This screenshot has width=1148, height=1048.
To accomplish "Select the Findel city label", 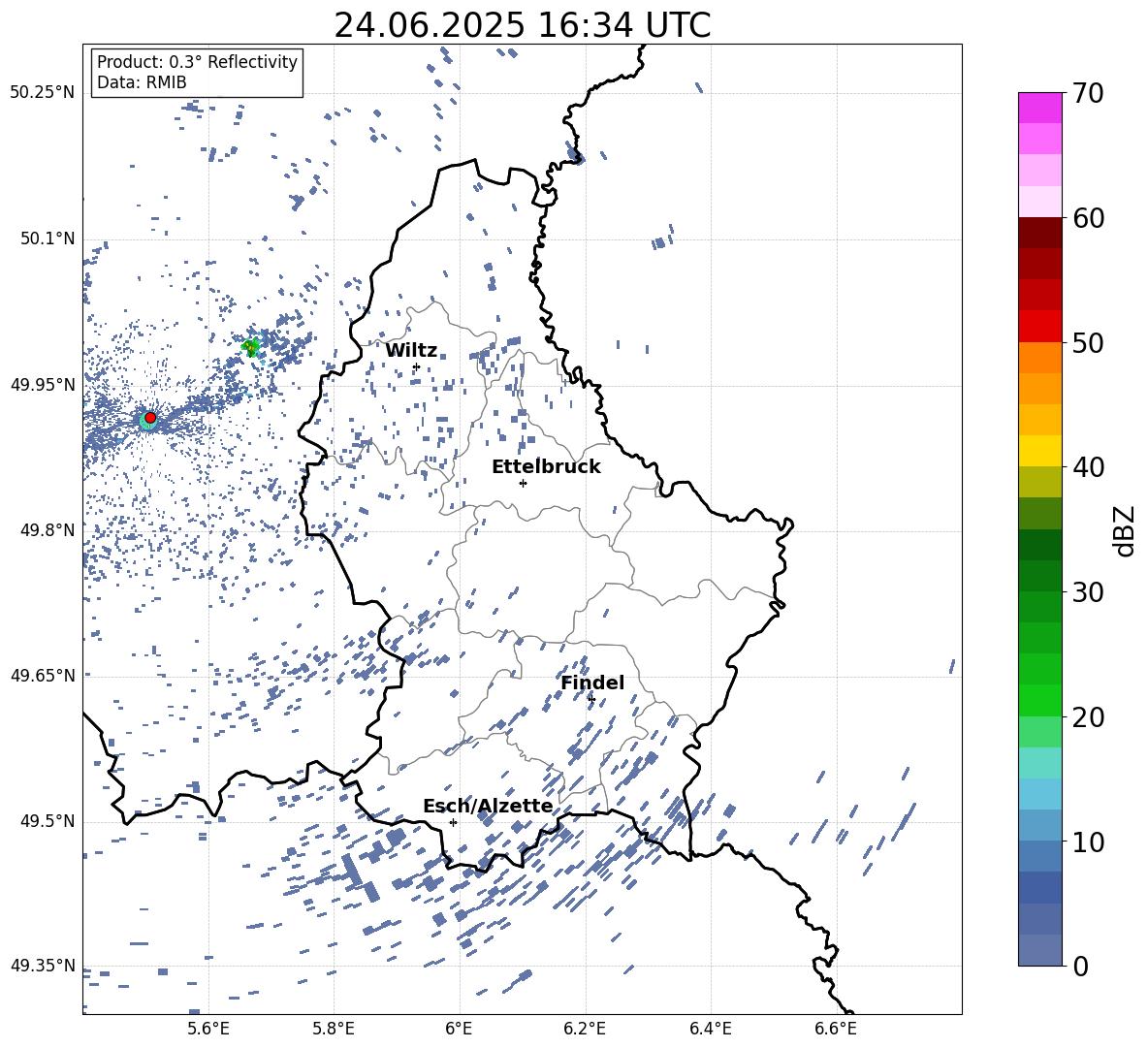I will pyautogui.click(x=592, y=683).
